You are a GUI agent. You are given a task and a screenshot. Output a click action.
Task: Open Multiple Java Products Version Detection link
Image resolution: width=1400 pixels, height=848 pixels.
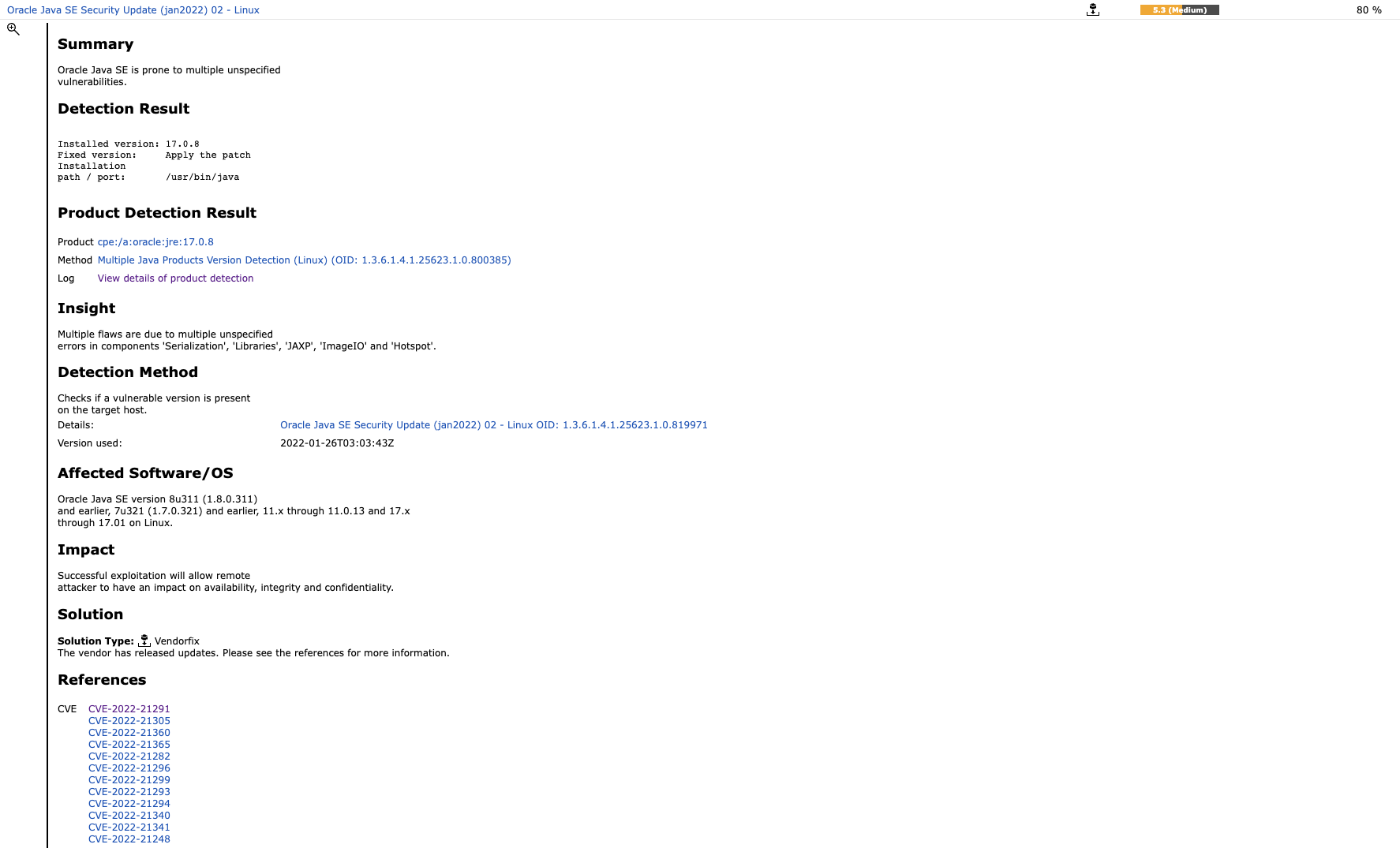[x=304, y=260]
